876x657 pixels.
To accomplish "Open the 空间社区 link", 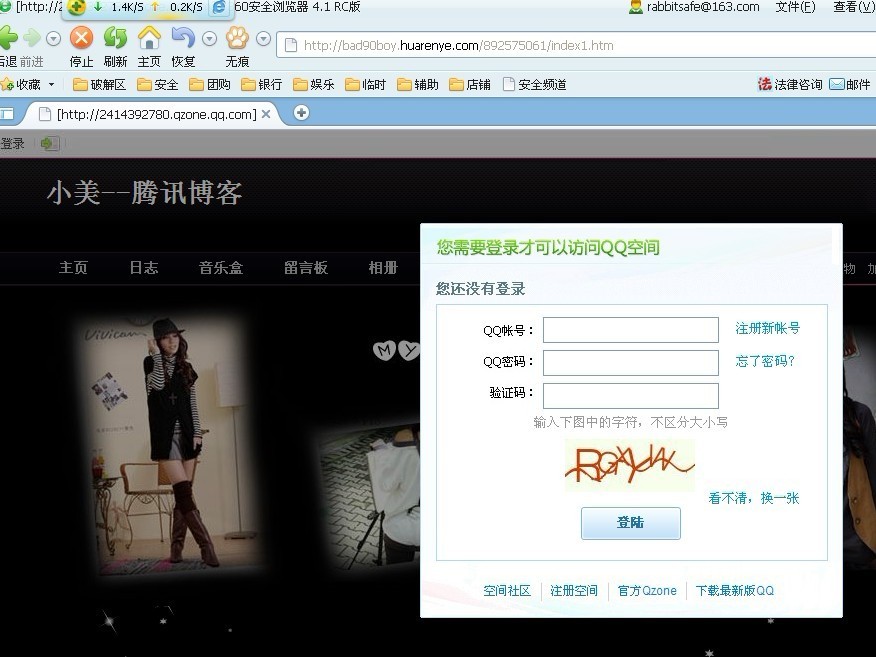I will (x=507, y=591).
